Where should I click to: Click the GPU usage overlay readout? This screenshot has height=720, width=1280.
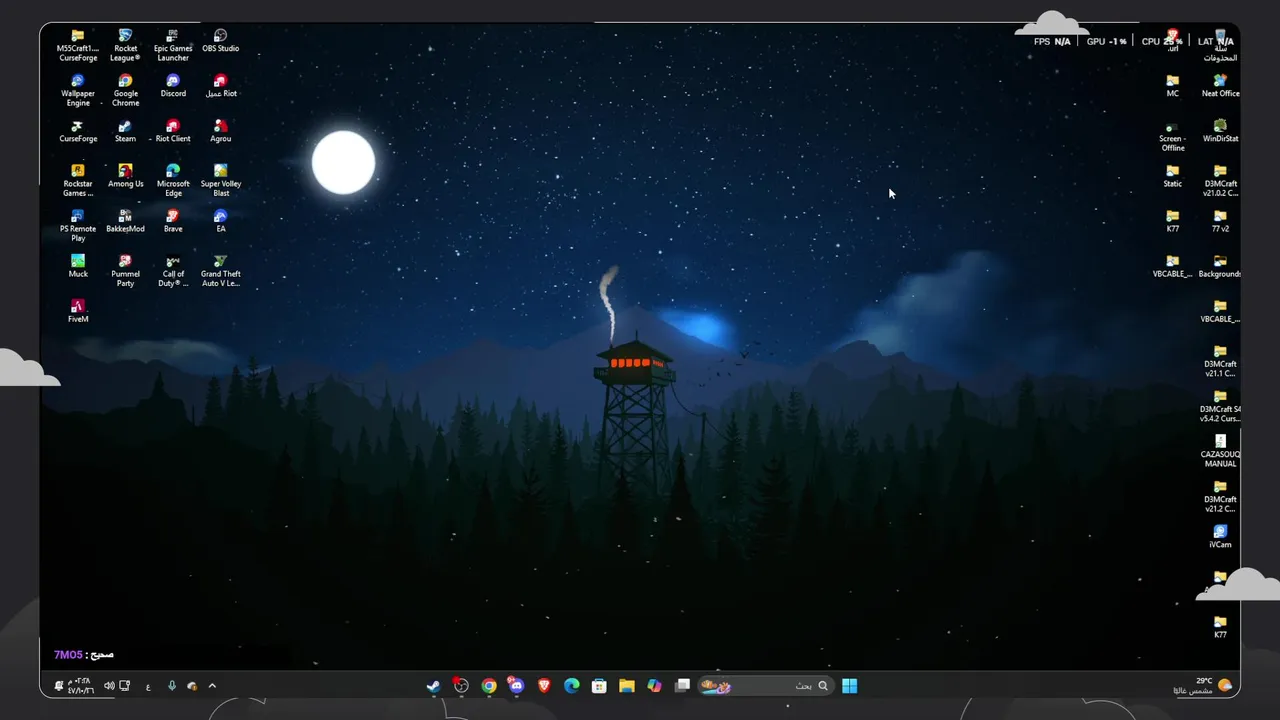pyautogui.click(x=1107, y=42)
